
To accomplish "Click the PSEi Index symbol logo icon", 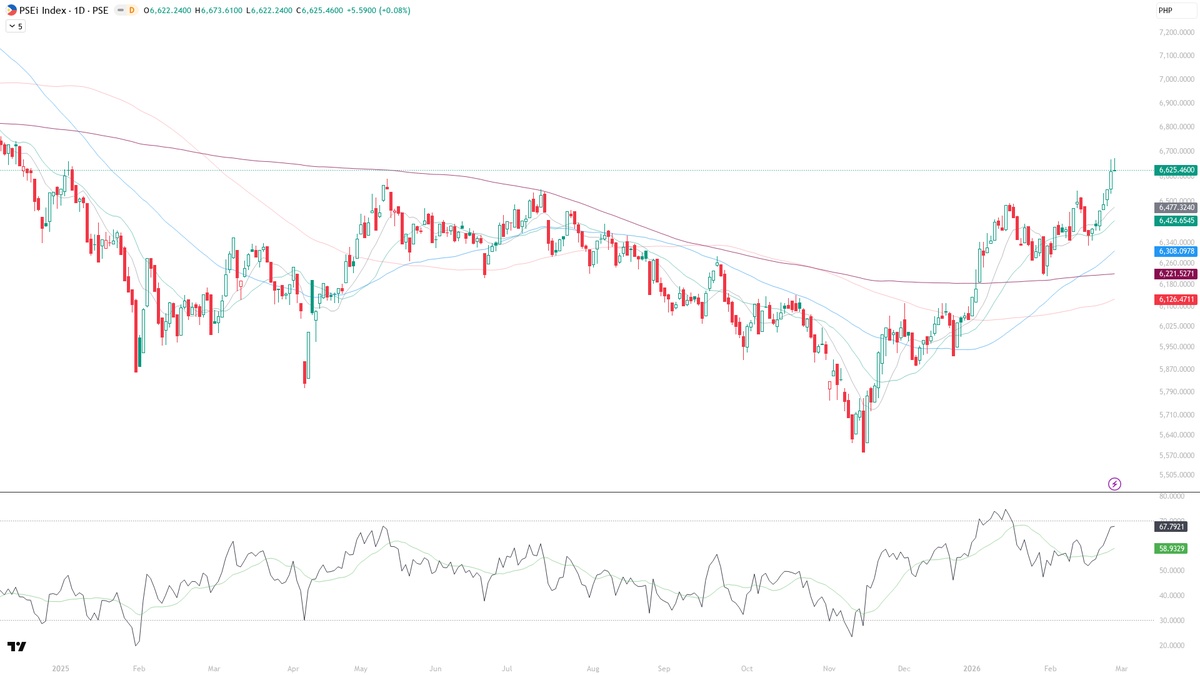I will click(x=12, y=9).
